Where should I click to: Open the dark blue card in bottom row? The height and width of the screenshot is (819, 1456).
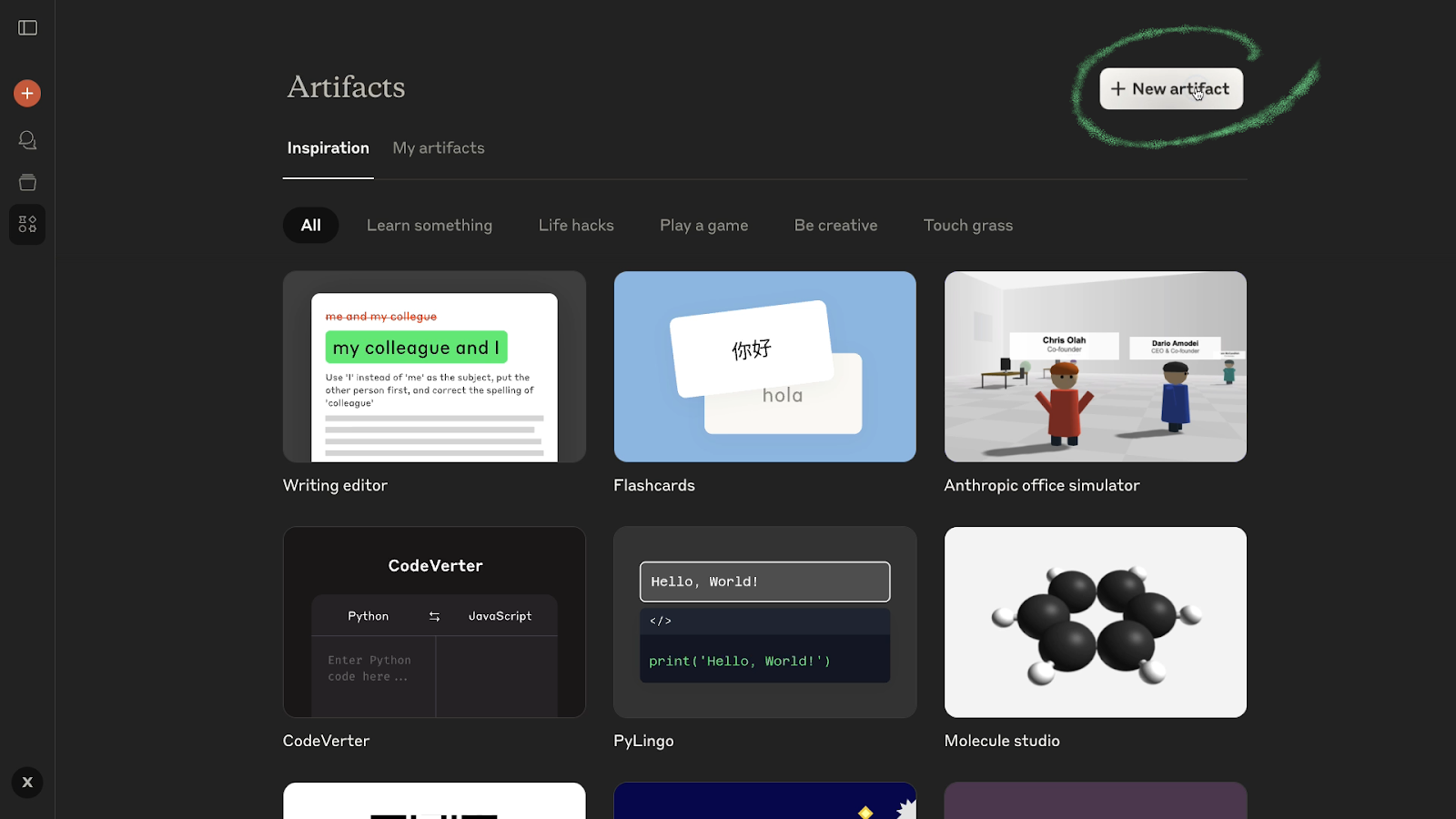[x=765, y=801]
